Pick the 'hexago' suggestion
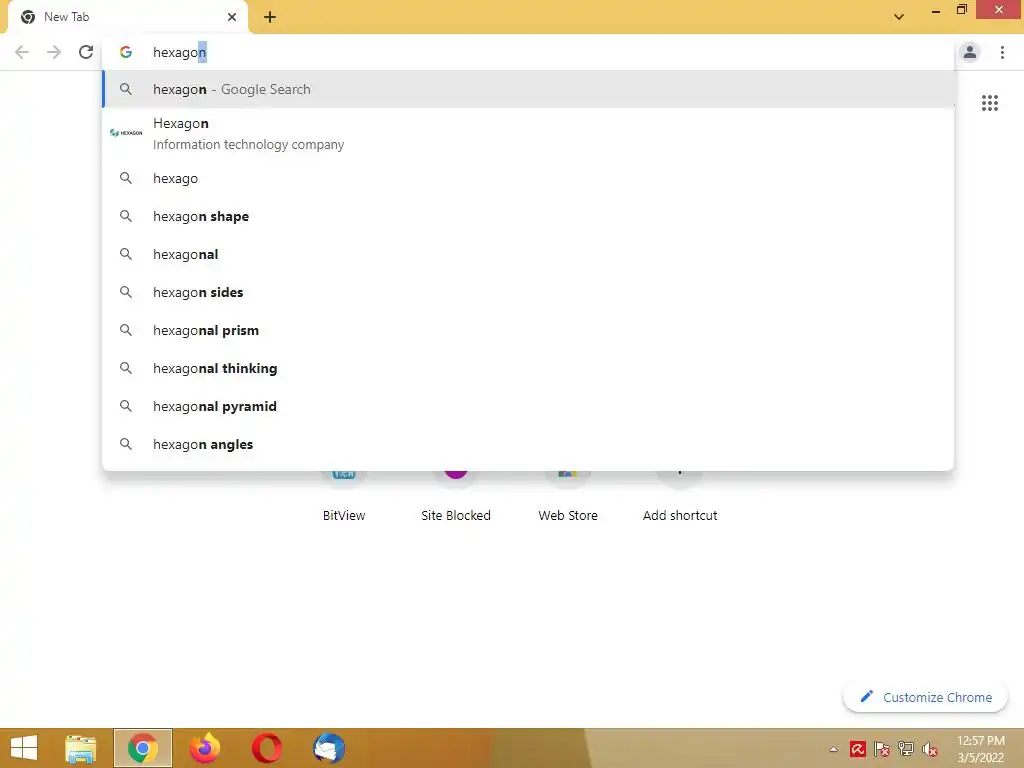 tap(528, 178)
